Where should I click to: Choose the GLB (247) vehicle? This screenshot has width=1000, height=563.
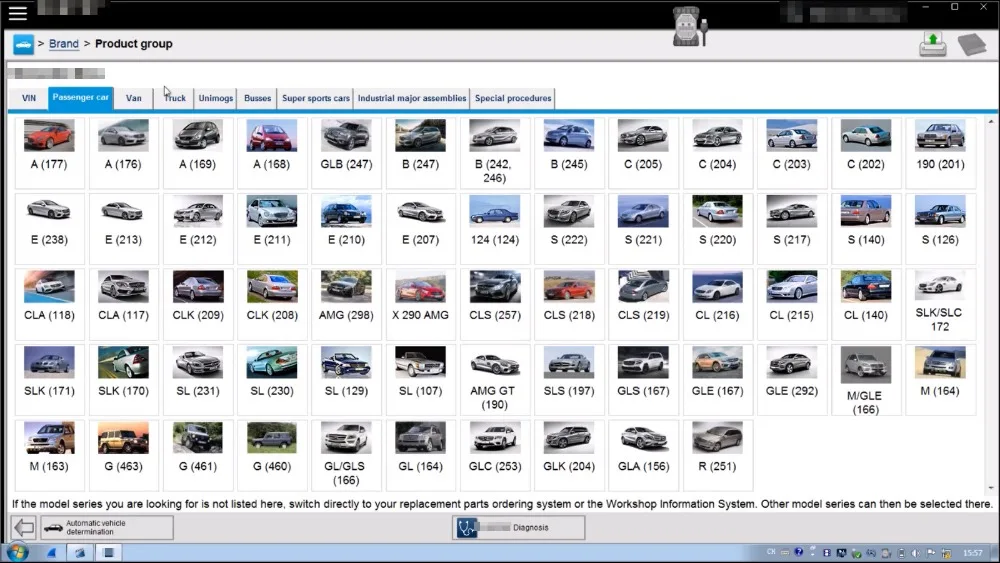[x=346, y=145]
